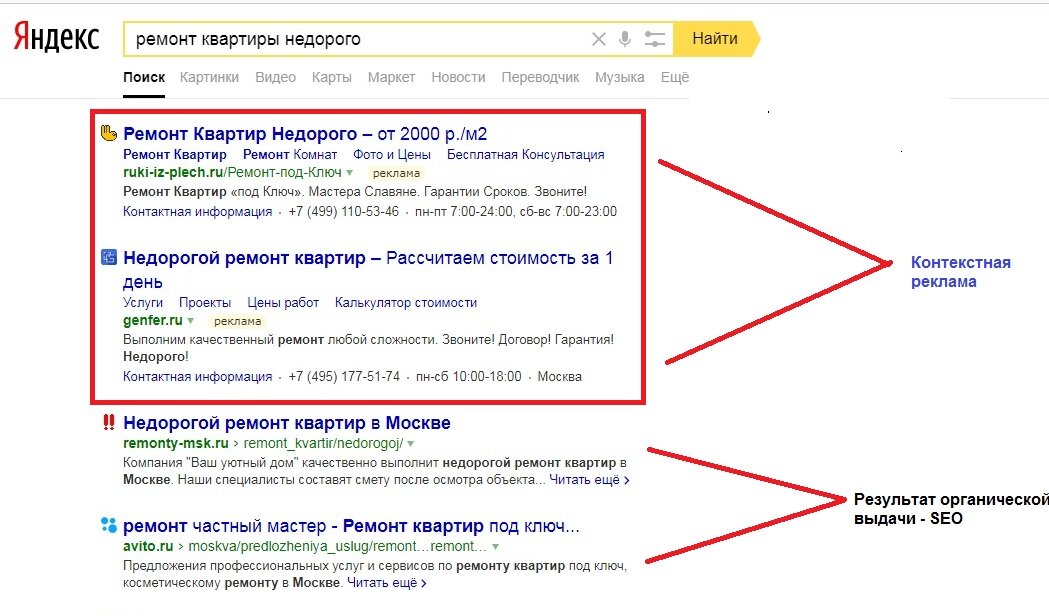This screenshot has width=1049, height=616.
Task: Open 'Услуги' sitelink of genfer.ru
Action: (x=142, y=302)
